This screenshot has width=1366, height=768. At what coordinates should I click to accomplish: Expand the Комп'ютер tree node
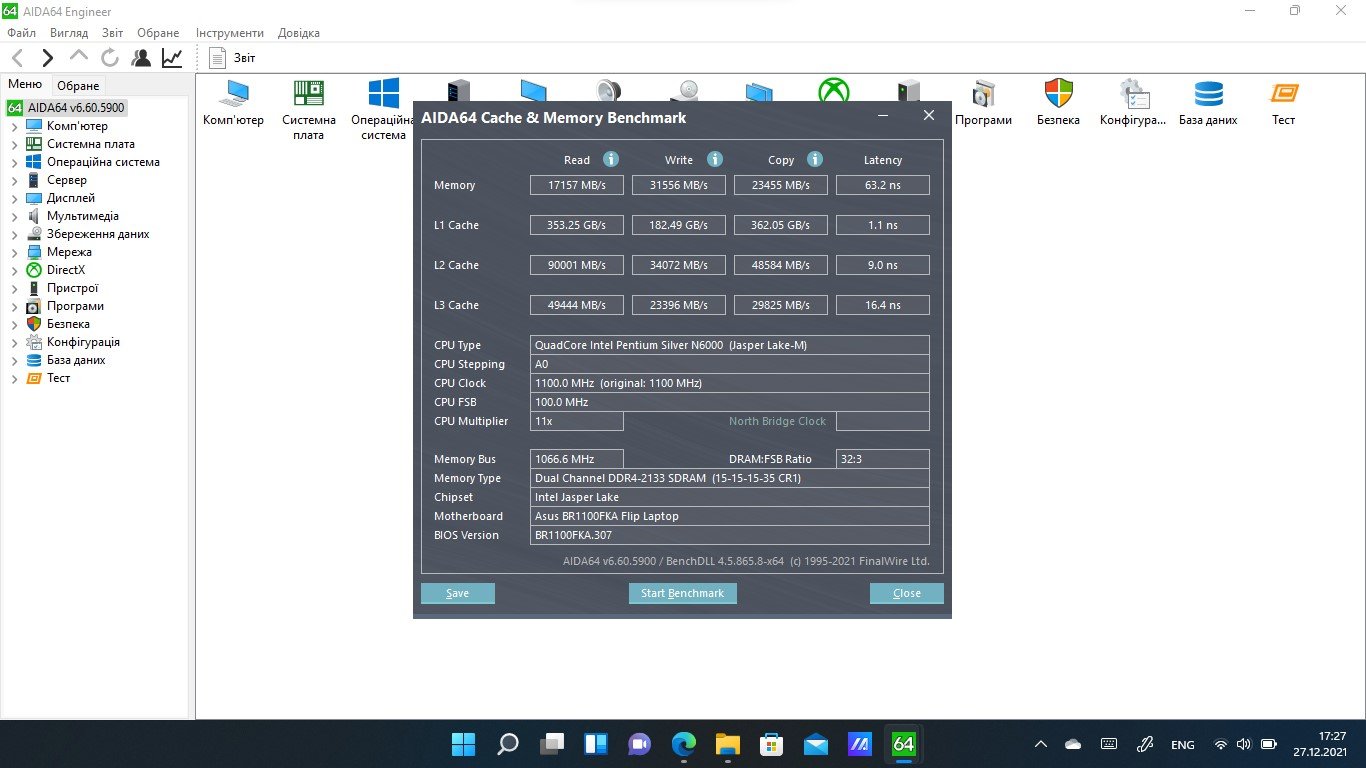tap(14, 126)
